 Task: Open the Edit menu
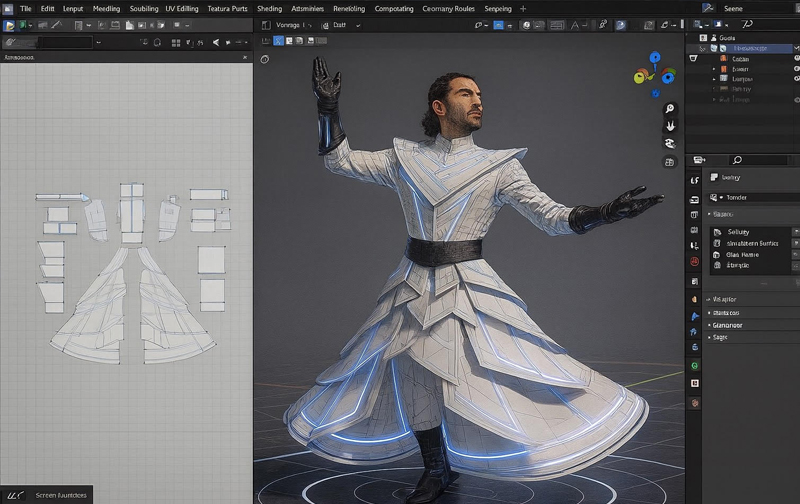[x=47, y=9]
